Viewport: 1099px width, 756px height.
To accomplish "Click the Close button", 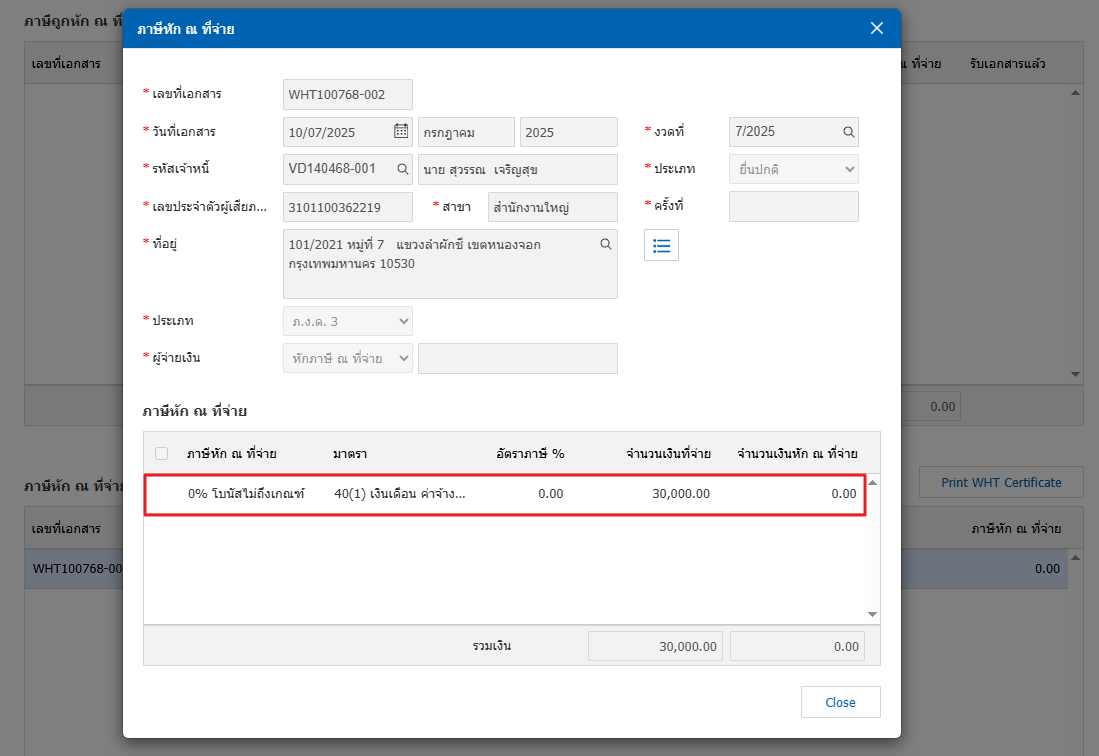I will (x=840, y=702).
